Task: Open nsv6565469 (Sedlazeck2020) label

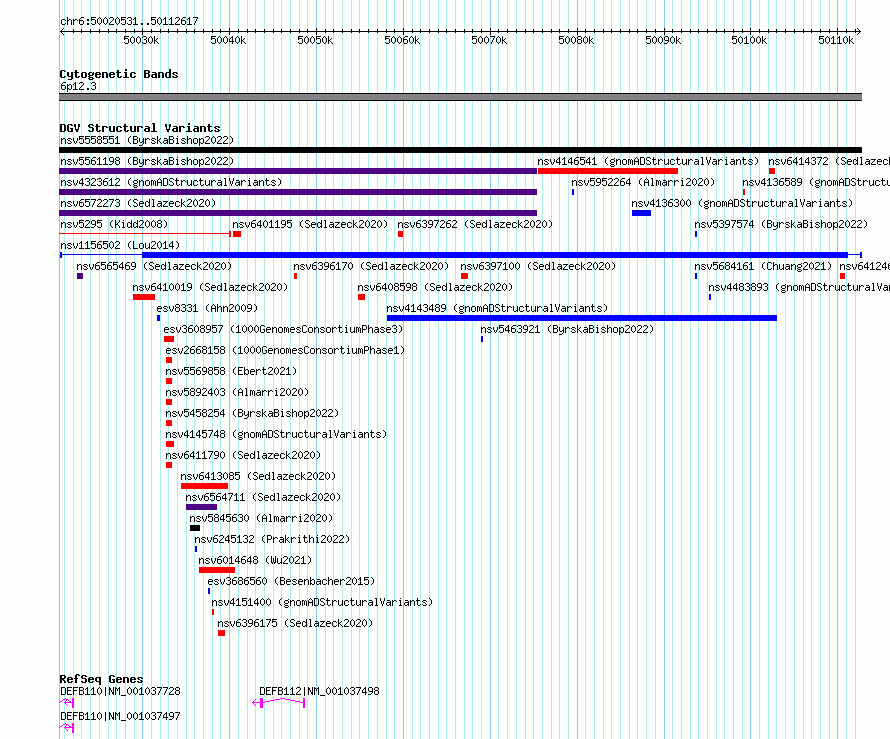Action: 154,266
